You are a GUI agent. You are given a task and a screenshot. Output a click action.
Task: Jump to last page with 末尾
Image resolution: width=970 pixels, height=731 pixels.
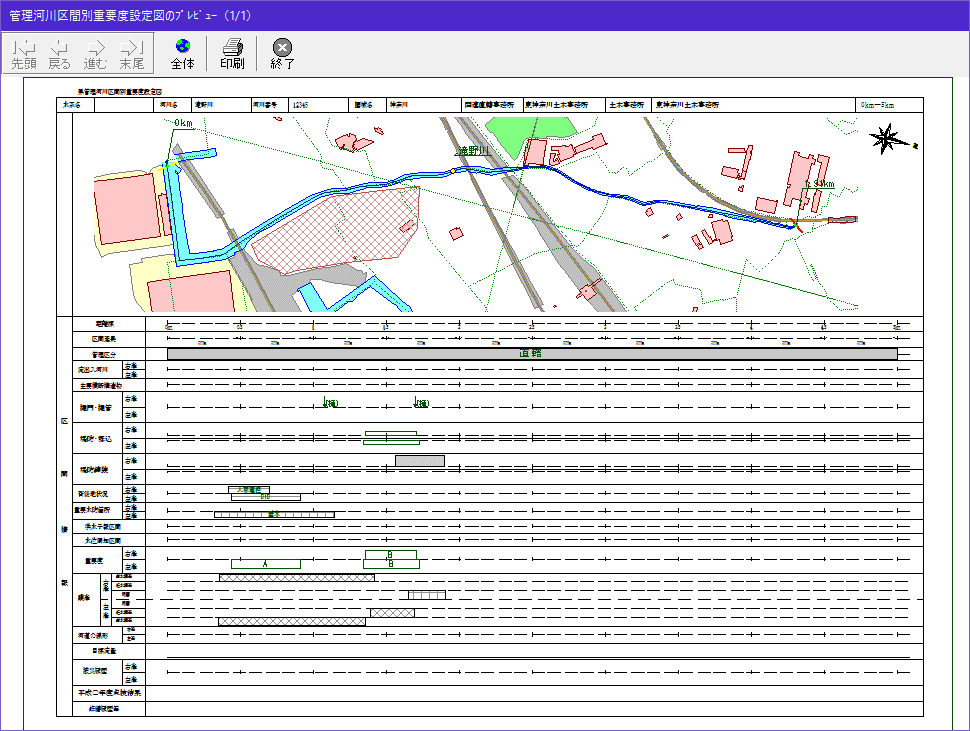pos(131,53)
